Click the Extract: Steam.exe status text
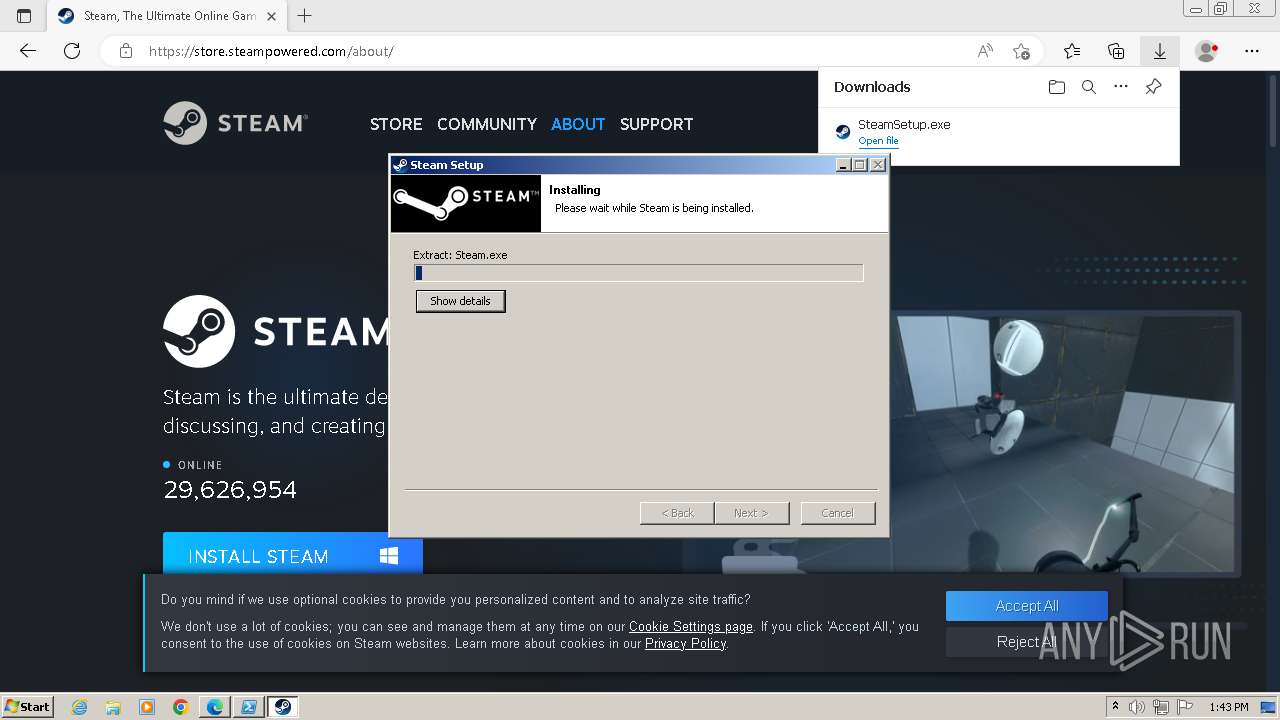Image resolution: width=1280 pixels, height=720 pixels. (460, 255)
